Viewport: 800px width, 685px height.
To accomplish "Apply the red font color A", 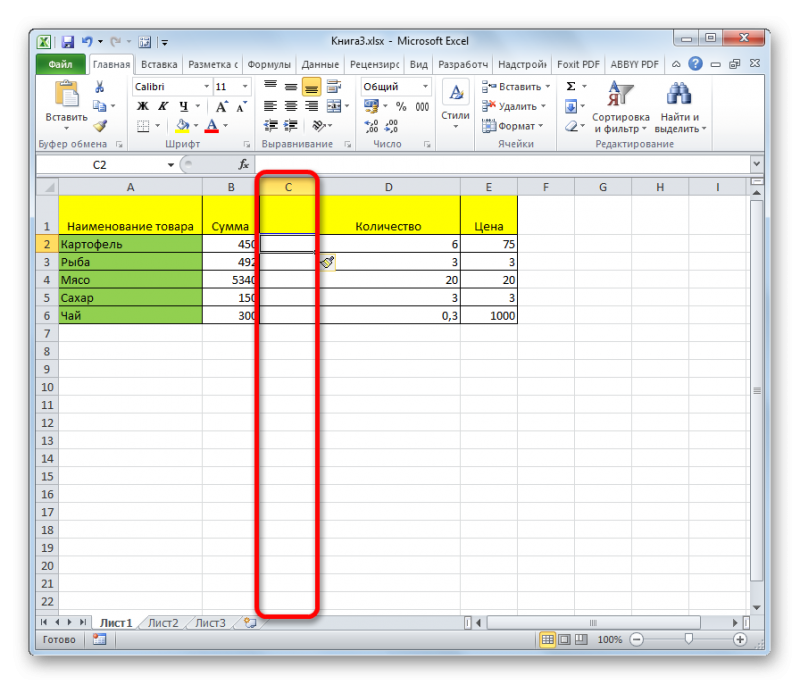I will coord(212,125).
